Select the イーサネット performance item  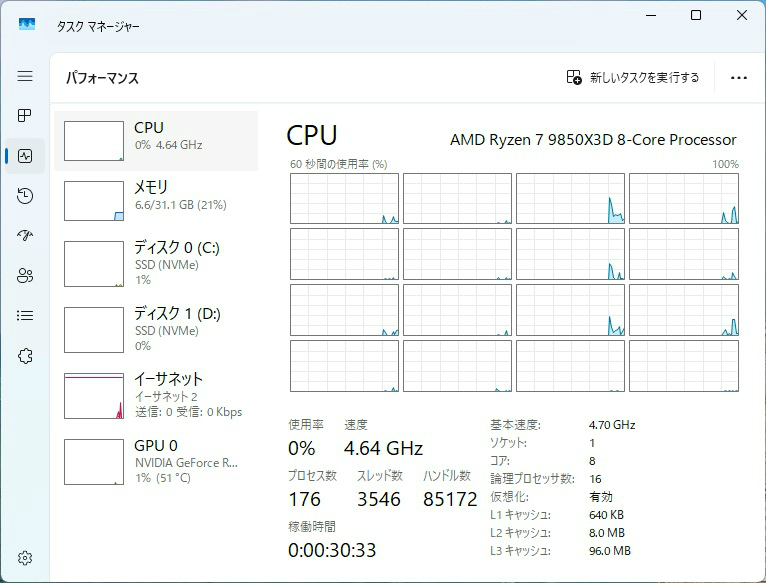pyautogui.click(x=156, y=395)
